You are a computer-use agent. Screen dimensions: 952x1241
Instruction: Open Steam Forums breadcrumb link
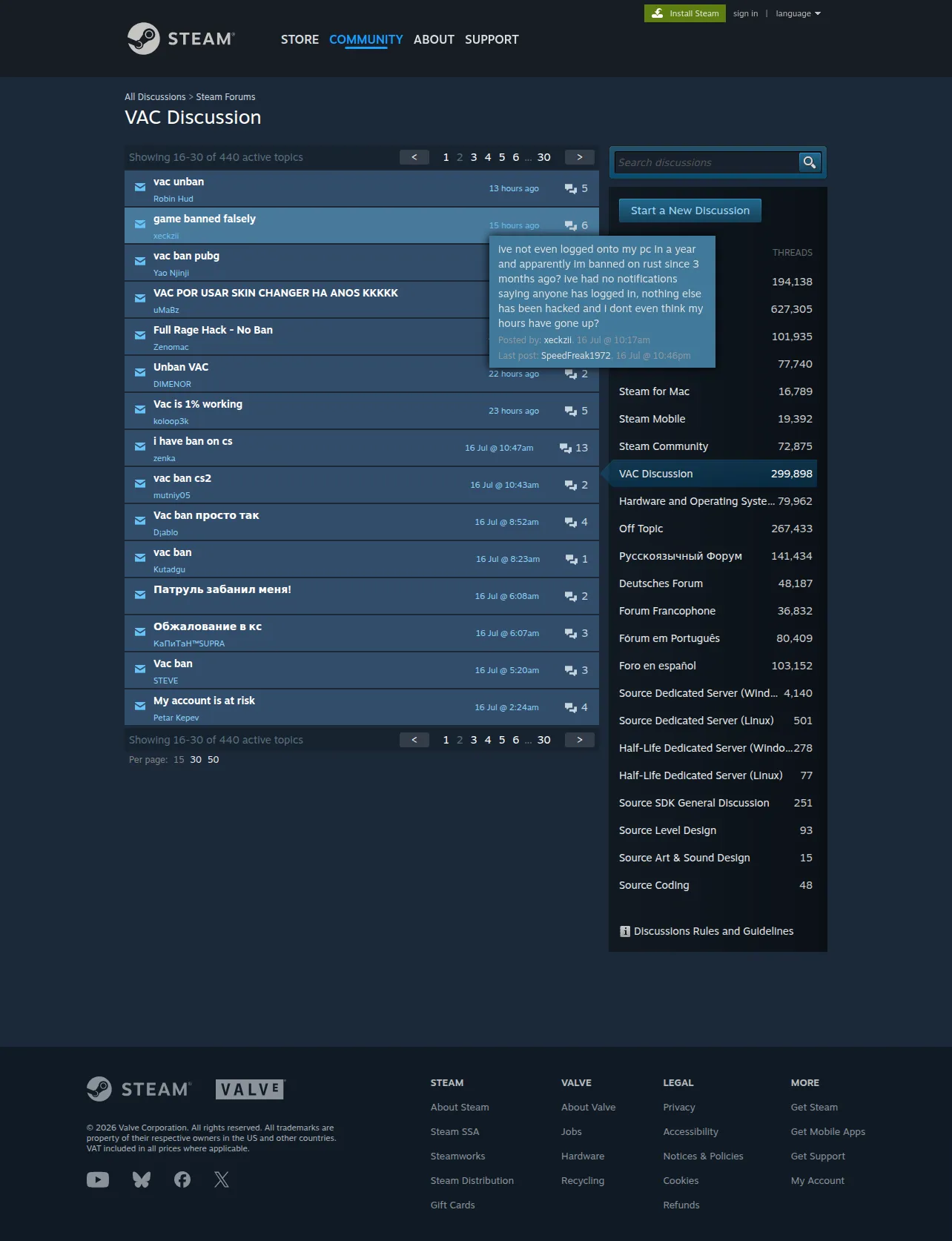(x=225, y=97)
